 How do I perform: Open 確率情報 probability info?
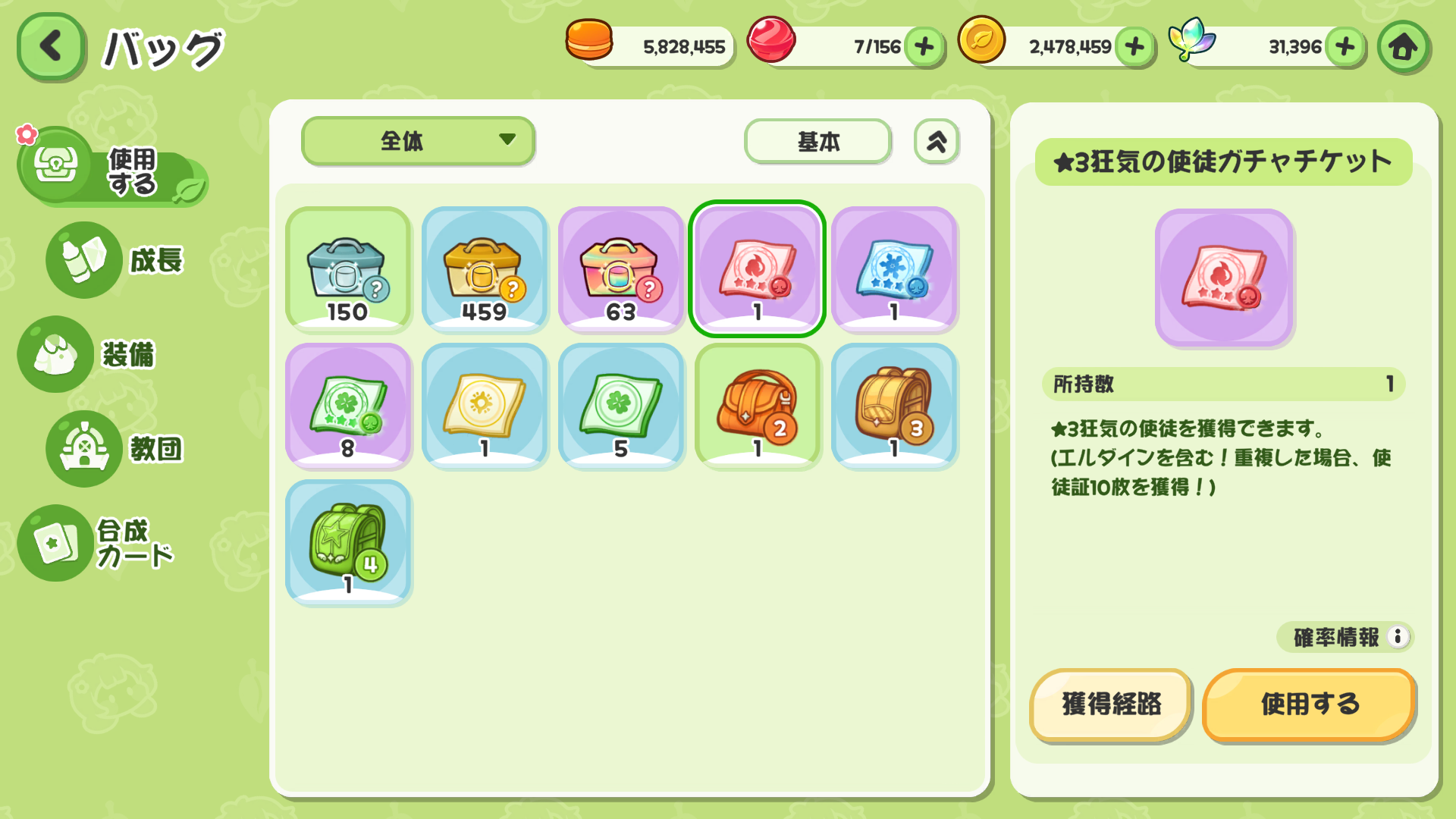pos(1345,637)
